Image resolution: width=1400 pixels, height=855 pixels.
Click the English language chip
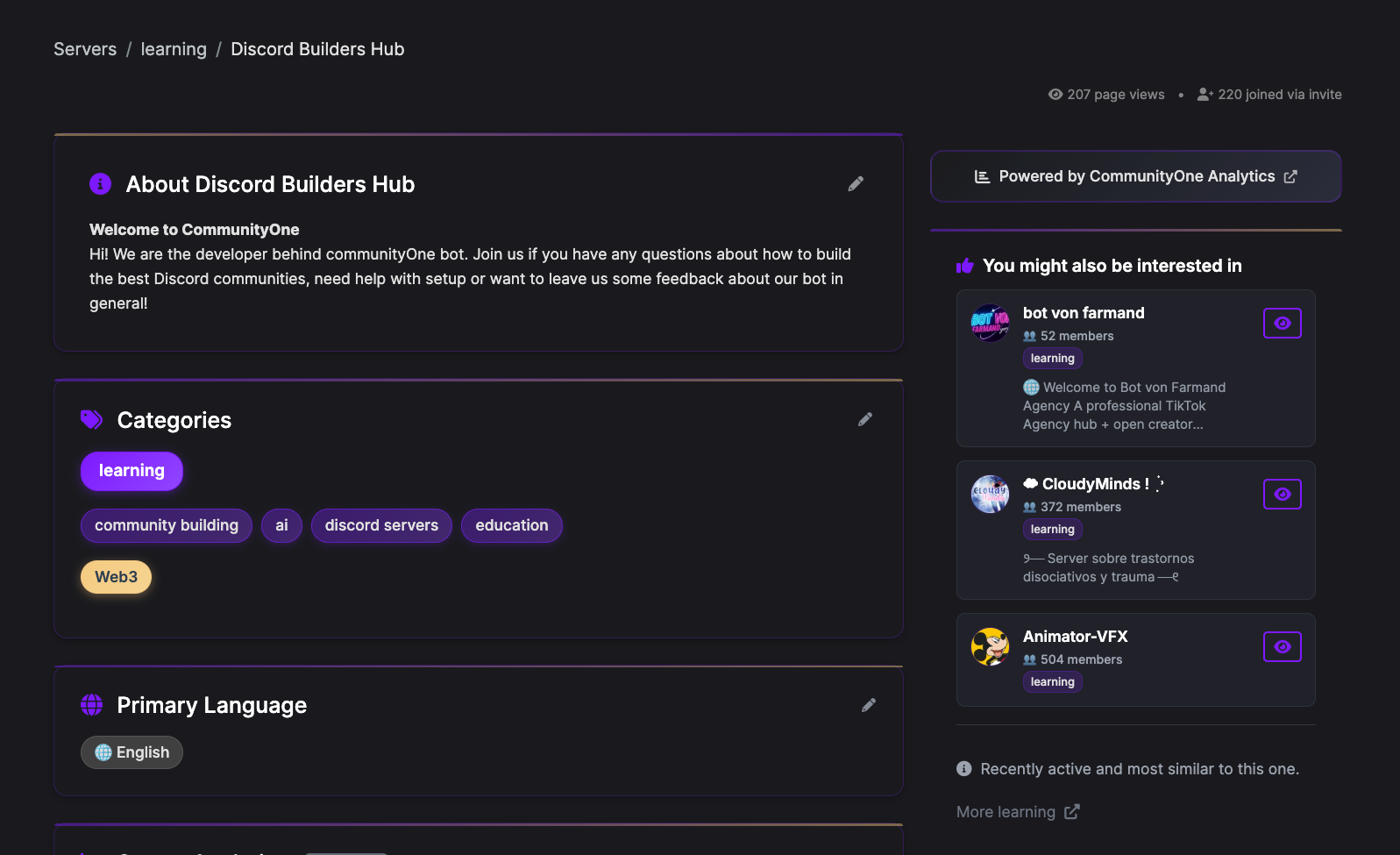pos(132,752)
